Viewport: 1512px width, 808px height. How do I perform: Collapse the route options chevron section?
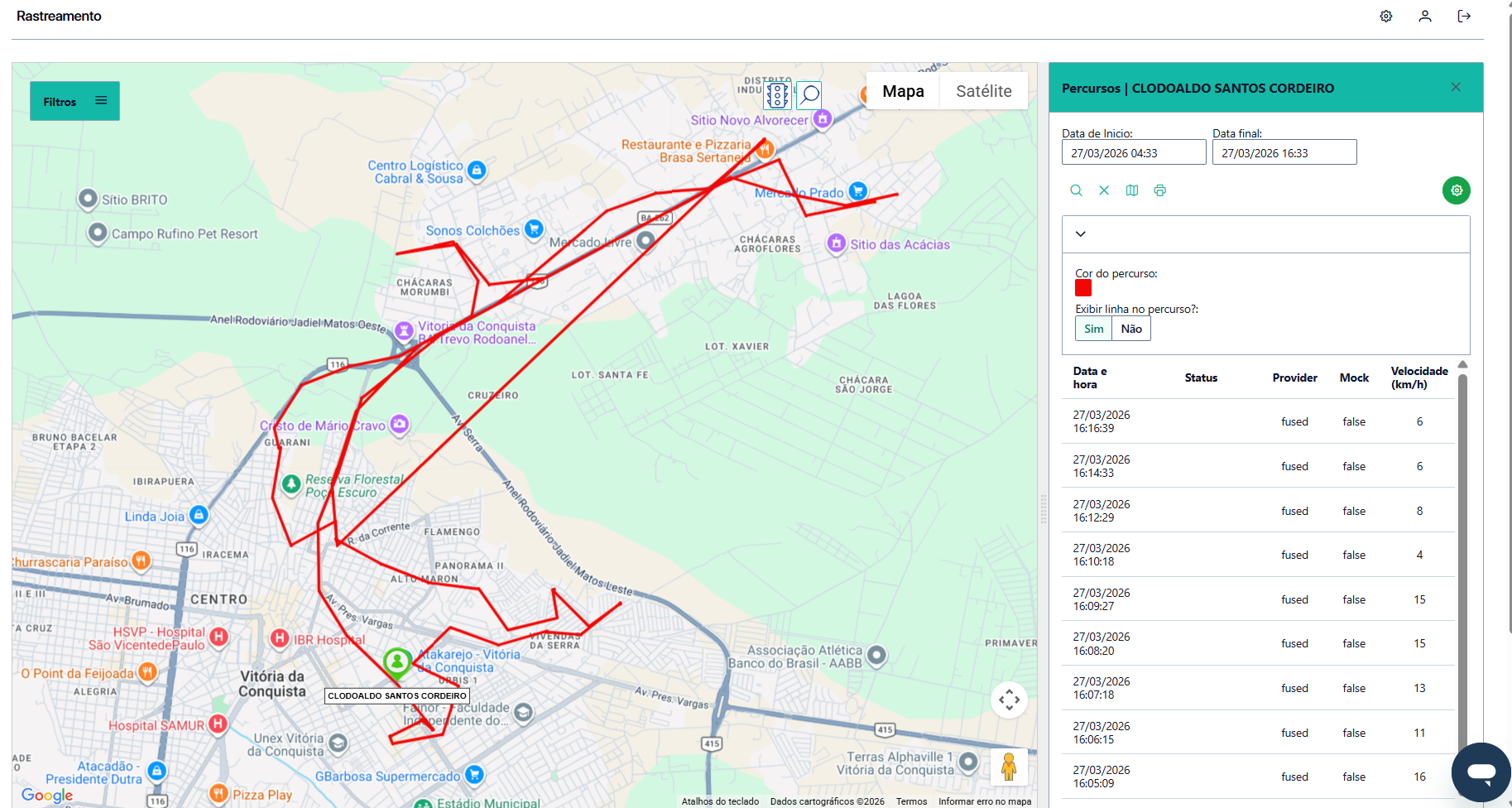click(x=1081, y=234)
